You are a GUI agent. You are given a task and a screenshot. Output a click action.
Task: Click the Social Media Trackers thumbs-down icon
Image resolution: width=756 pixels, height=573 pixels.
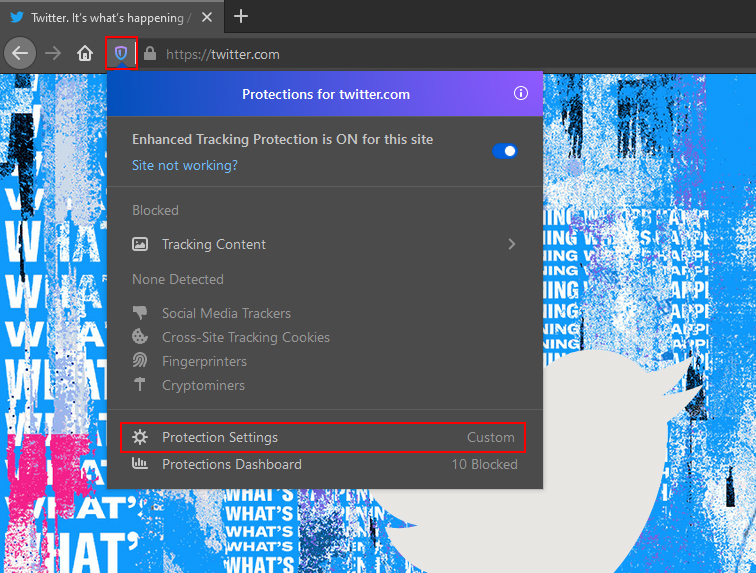pyautogui.click(x=140, y=313)
